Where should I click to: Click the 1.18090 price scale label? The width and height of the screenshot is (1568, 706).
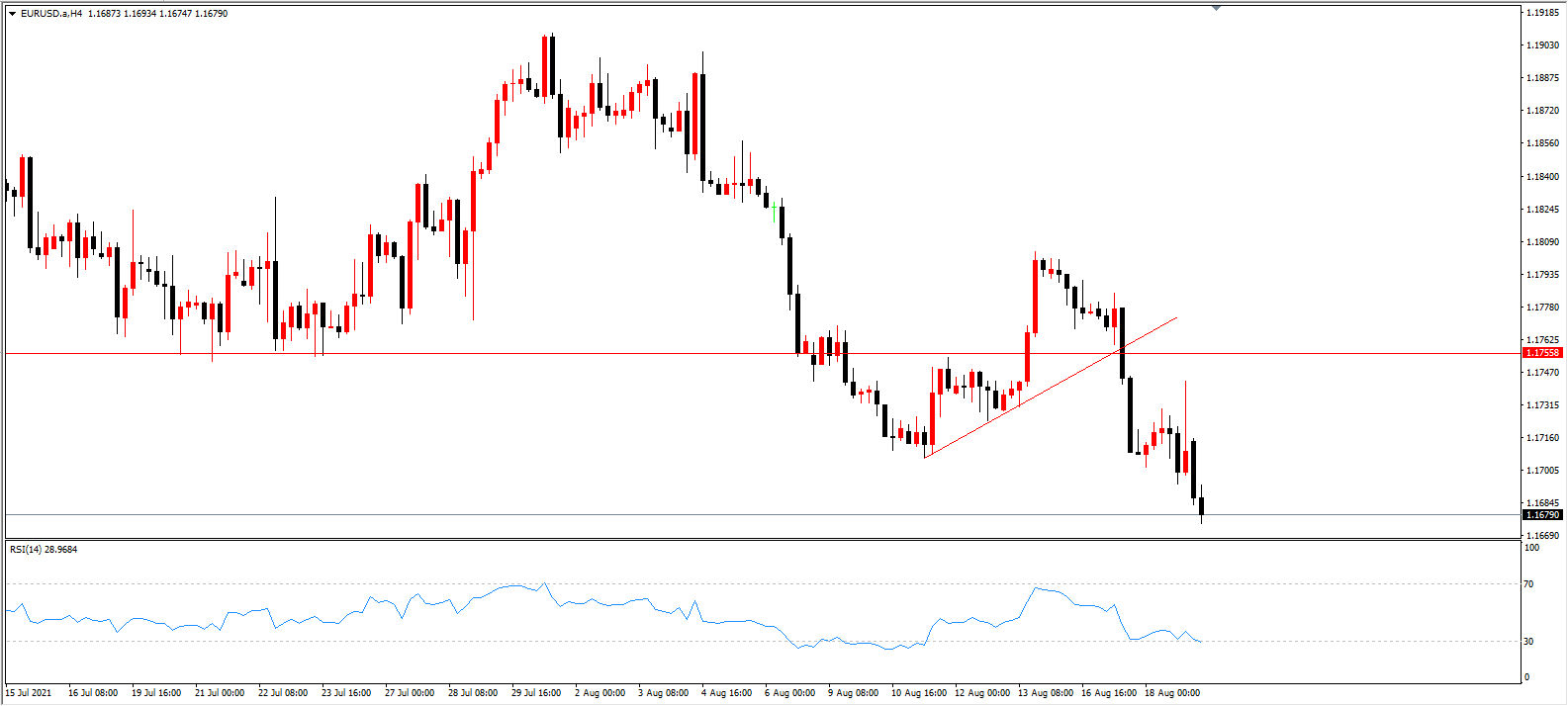tap(1542, 242)
